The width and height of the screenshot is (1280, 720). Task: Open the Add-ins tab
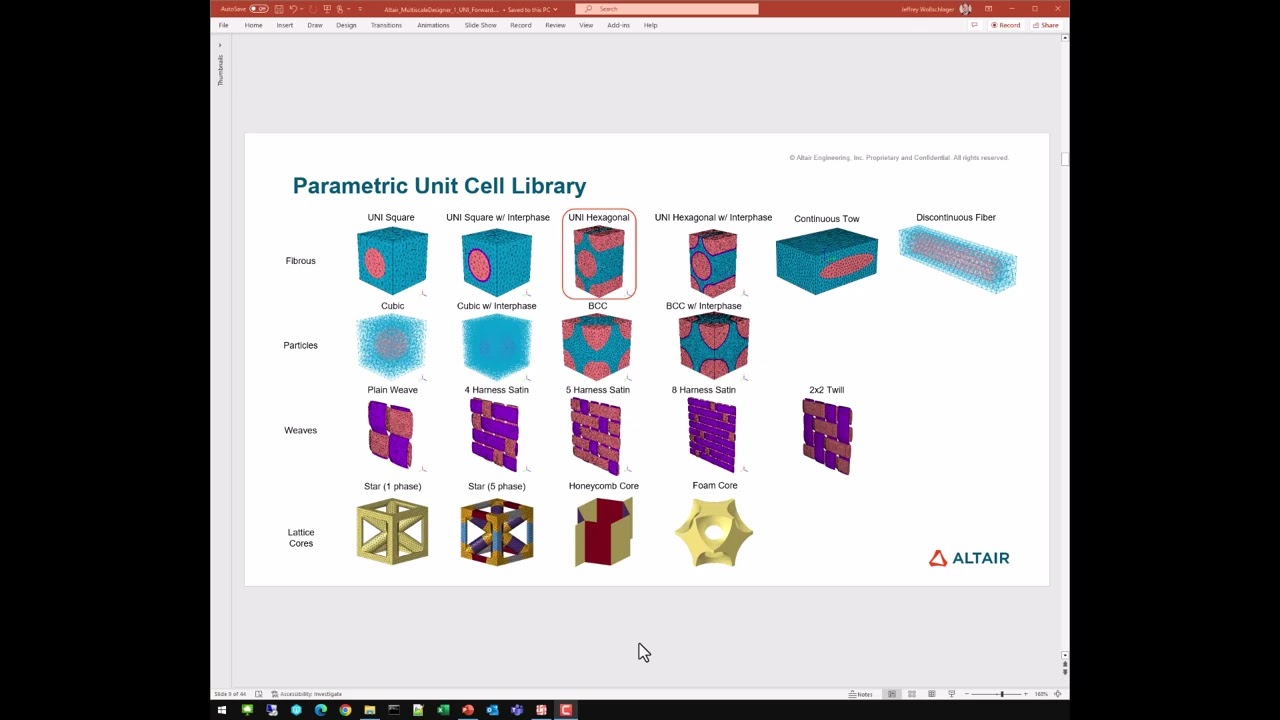(x=618, y=25)
